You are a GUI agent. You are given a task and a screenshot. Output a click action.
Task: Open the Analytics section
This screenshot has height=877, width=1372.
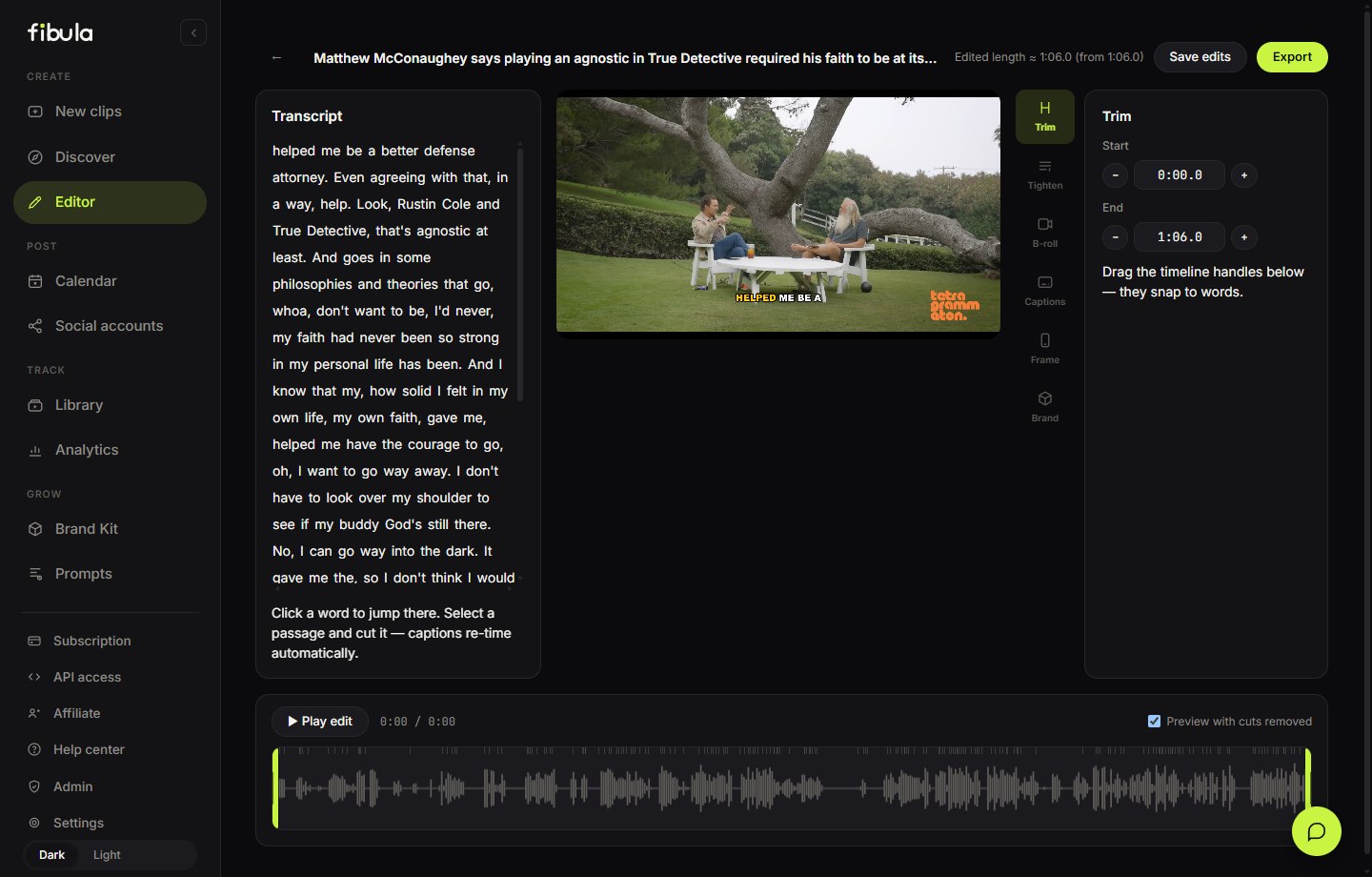point(110,450)
